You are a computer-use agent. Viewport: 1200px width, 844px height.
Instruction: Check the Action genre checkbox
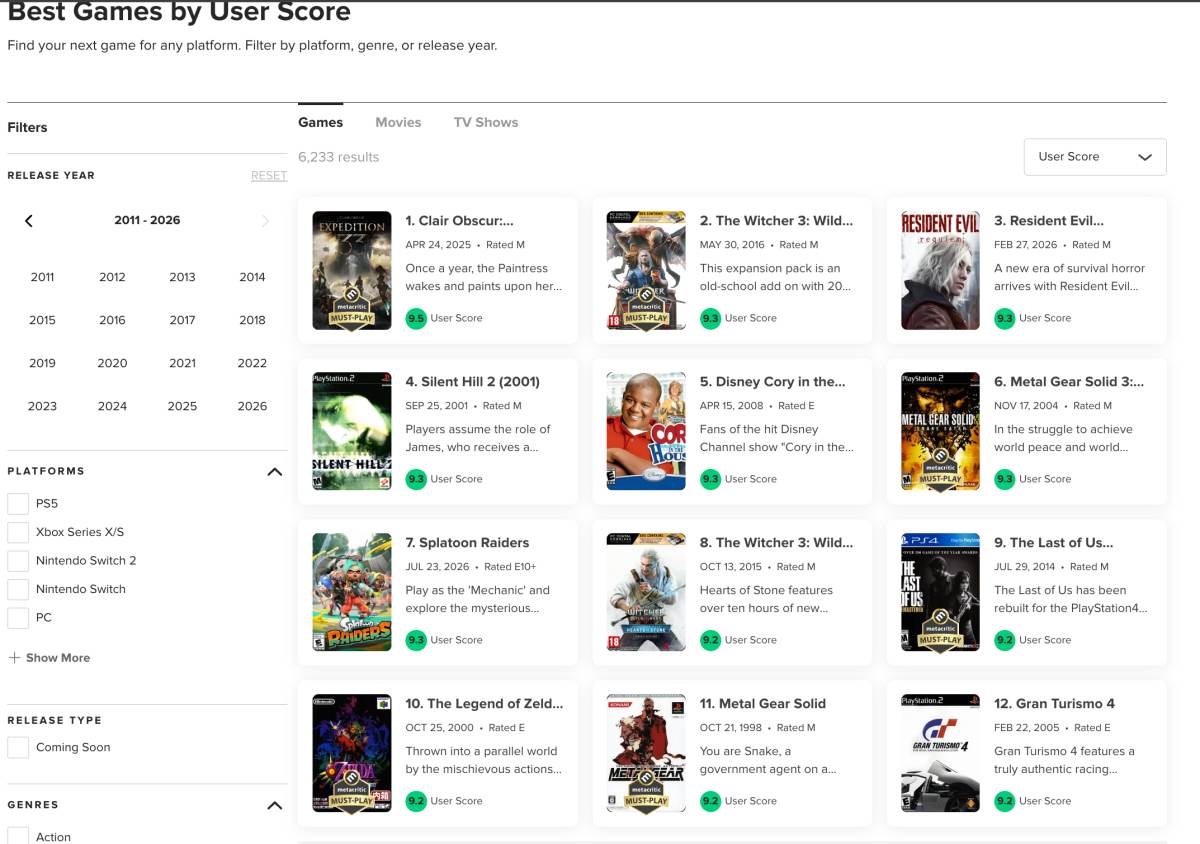tap(18, 836)
